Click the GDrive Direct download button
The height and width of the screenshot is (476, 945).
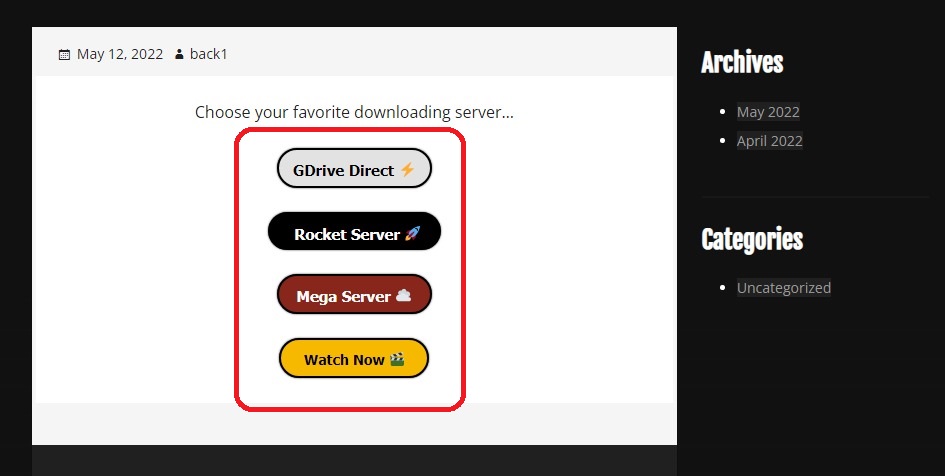(354, 169)
